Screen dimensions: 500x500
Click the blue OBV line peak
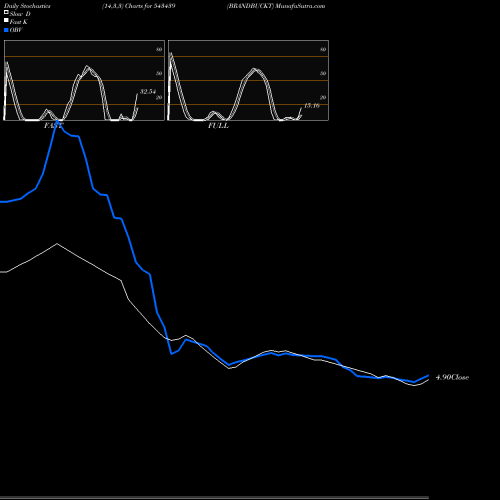[57, 122]
